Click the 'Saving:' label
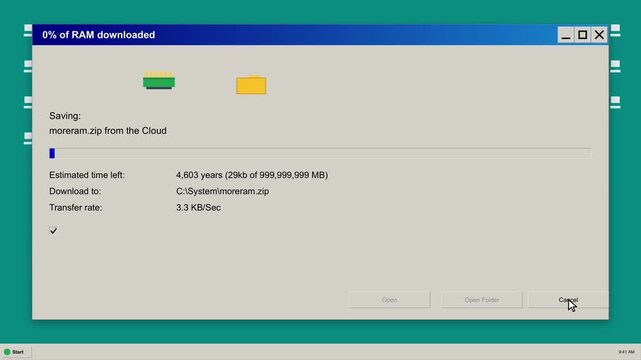641x360 pixels. tap(65, 116)
